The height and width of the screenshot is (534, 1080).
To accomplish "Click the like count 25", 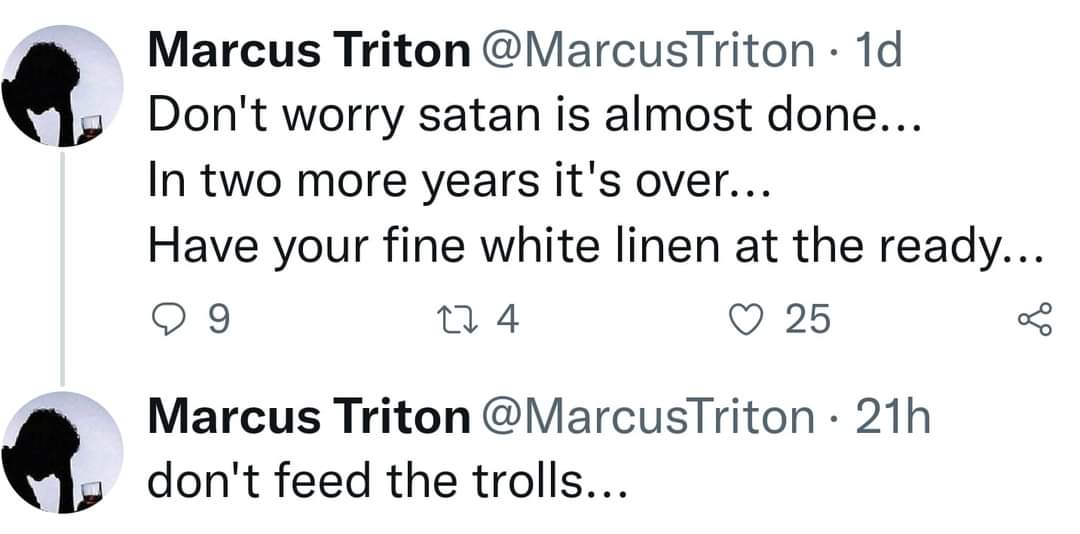I will tap(808, 321).
